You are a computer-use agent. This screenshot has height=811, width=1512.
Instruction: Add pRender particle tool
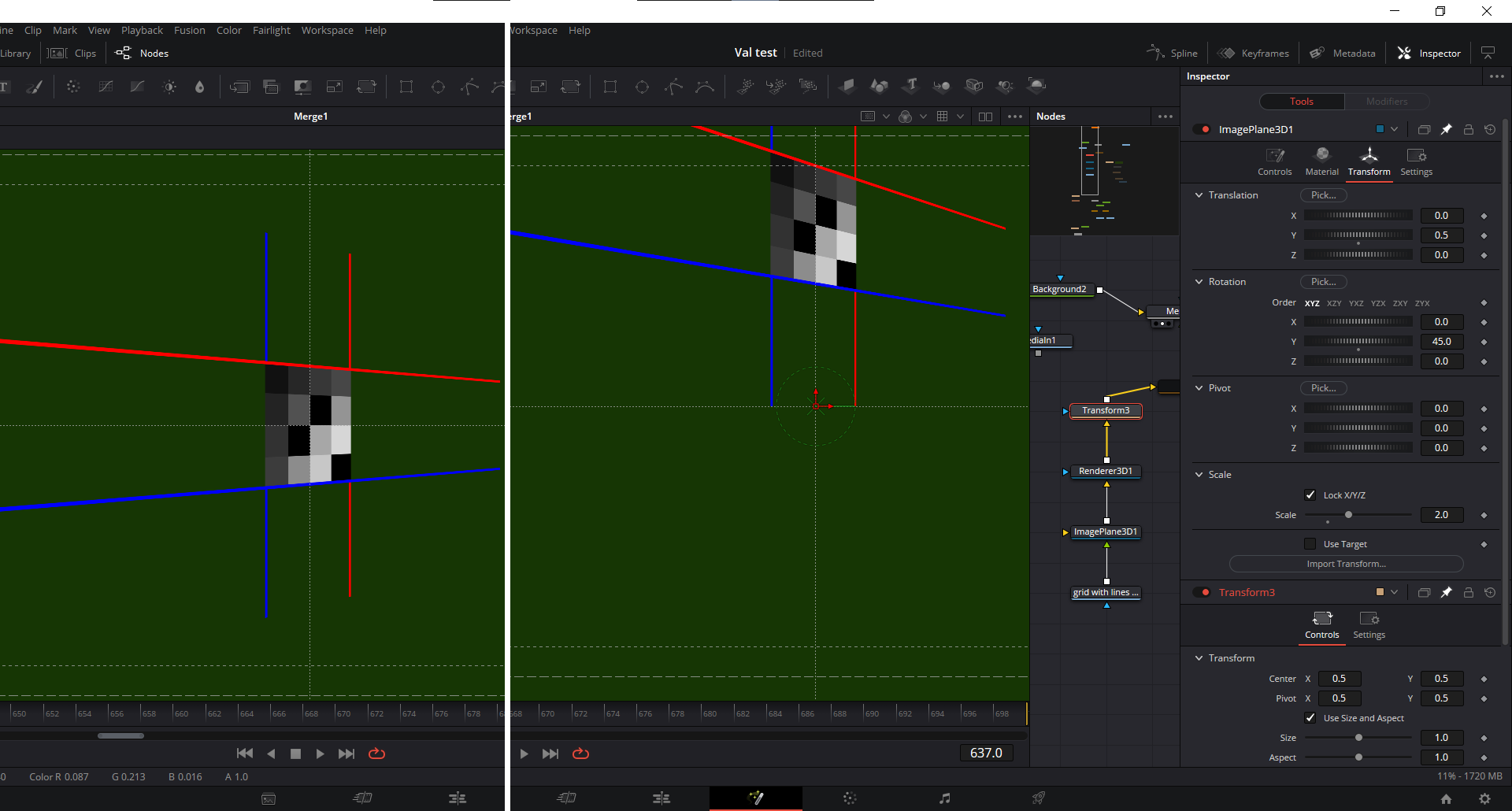[x=808, y=86]
